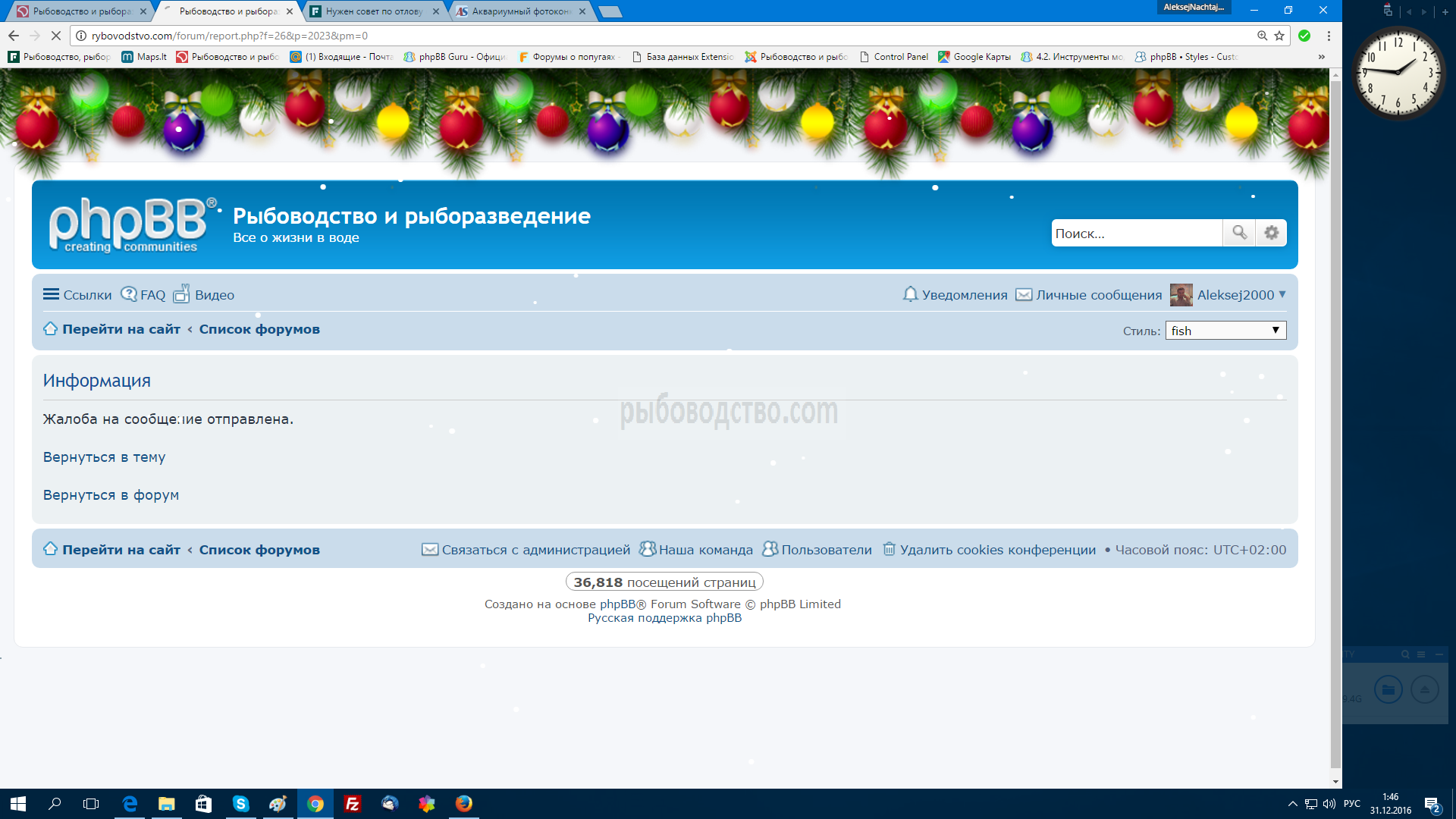This screenshot has height=819, width=1456.
Task: Click the Skype taskbar icon
Action: (240, 804)
